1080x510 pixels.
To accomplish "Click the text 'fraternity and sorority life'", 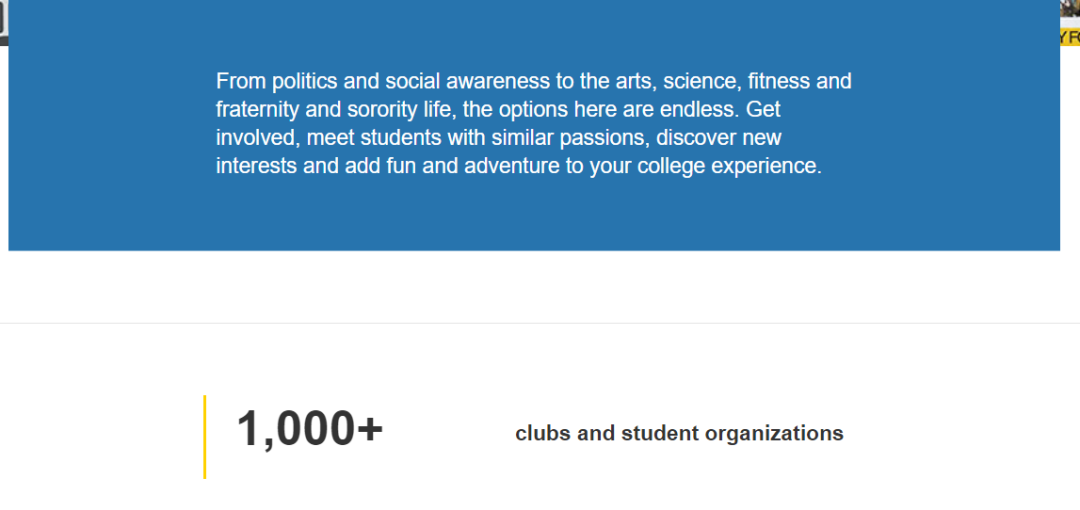I will (323, 110).
